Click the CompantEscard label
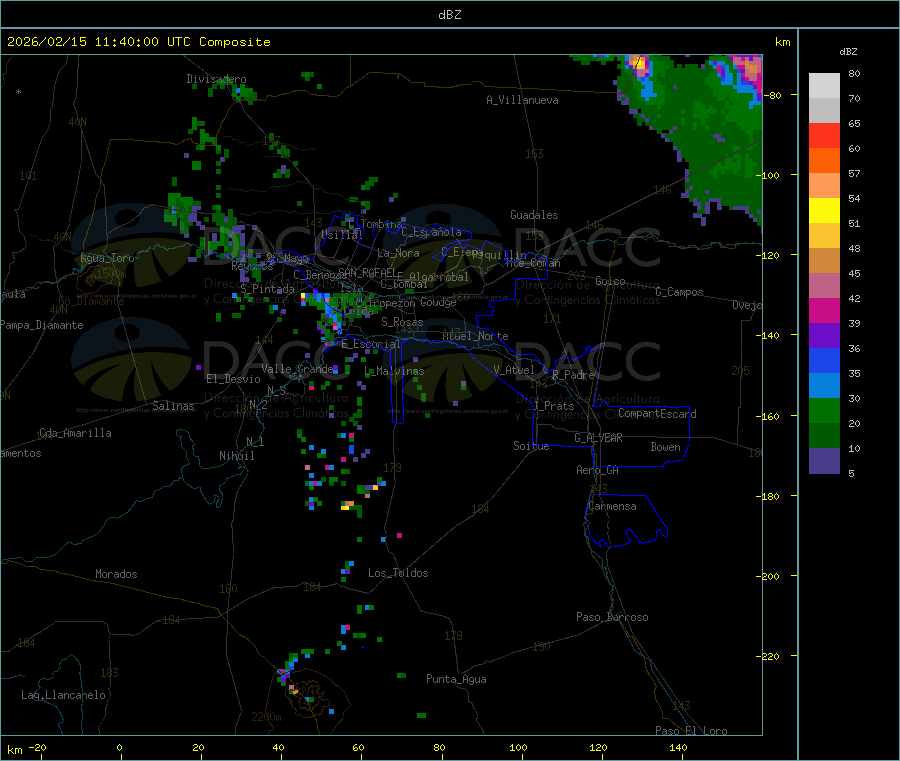Screen dimensions: 900x761 [x=657, y=414]
